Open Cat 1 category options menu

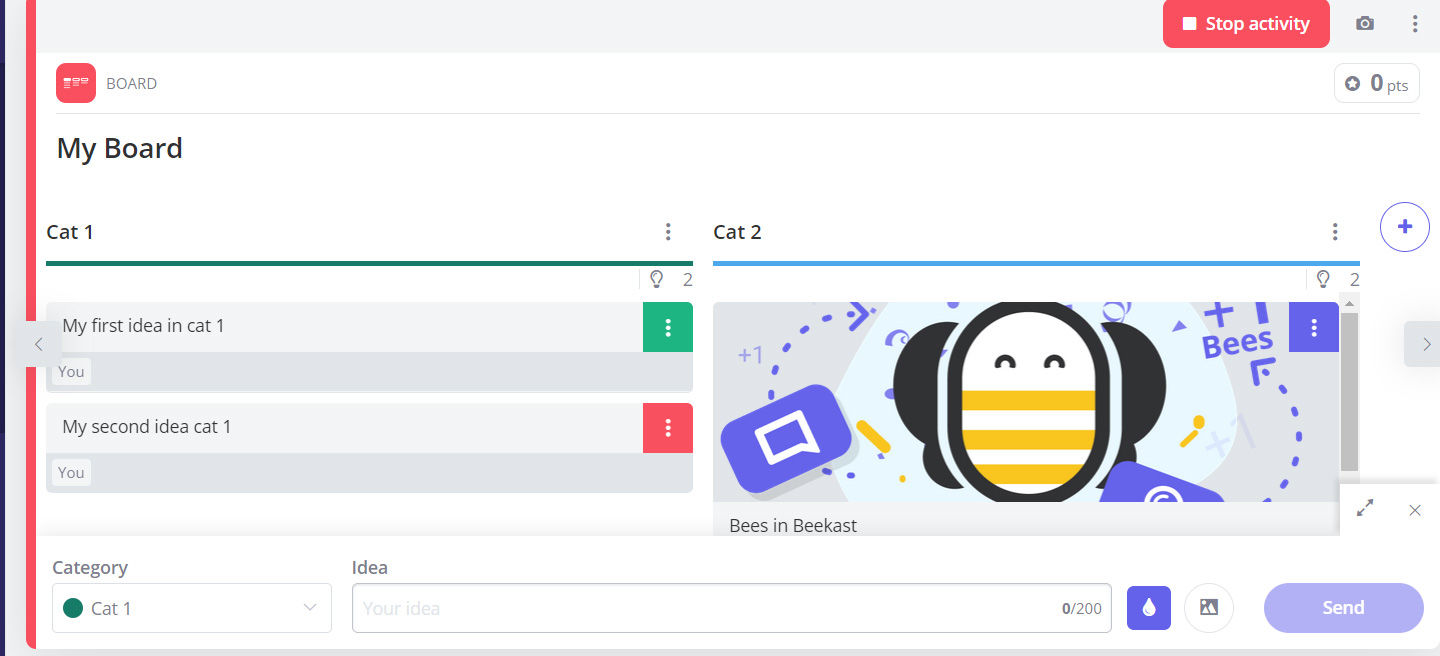668,232
